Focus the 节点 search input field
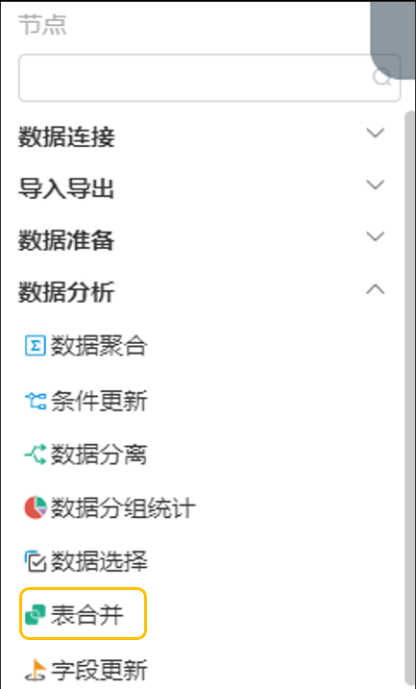The image size is (416, 689). tap(209, 78)
